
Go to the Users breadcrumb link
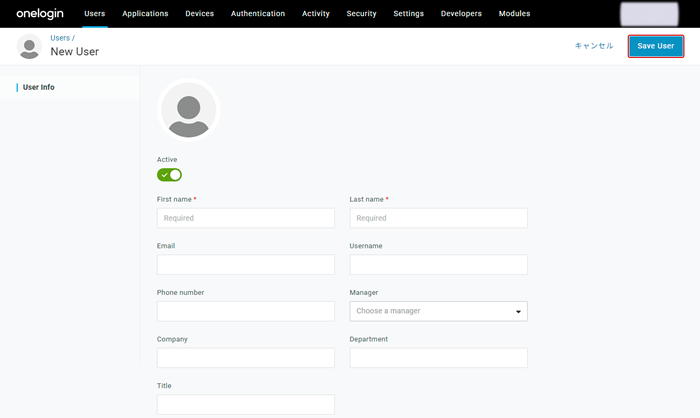click(x=61, y=38)
